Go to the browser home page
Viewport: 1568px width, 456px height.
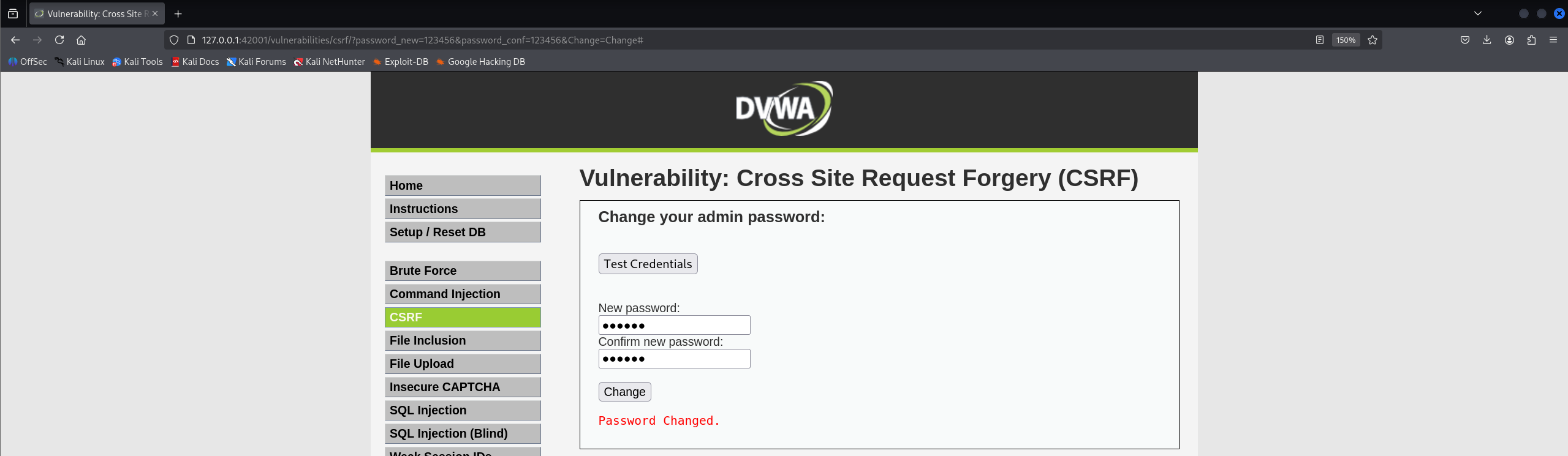81,40
